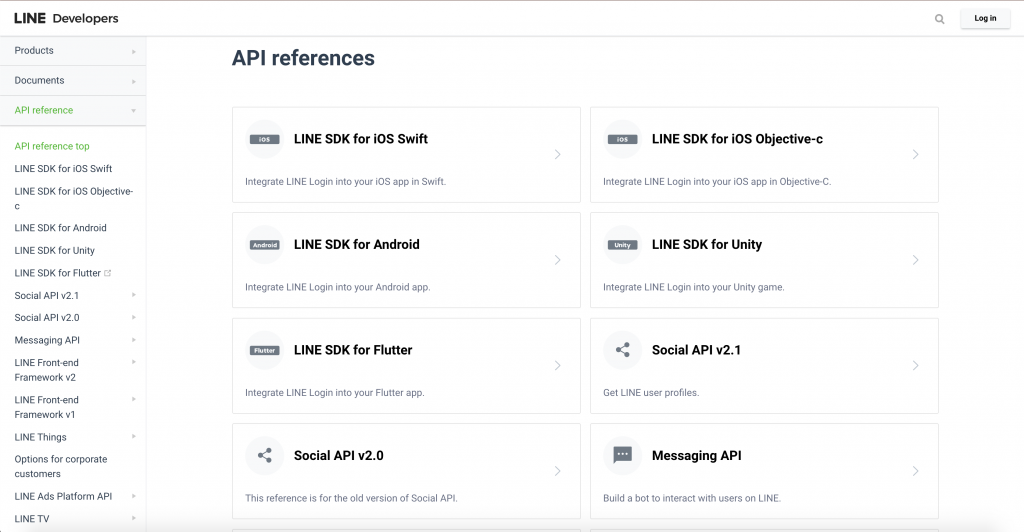Viewport: 1024px width, 532px height.
Task: Click the Unity badge icon
Action: (x=622, y=245)
